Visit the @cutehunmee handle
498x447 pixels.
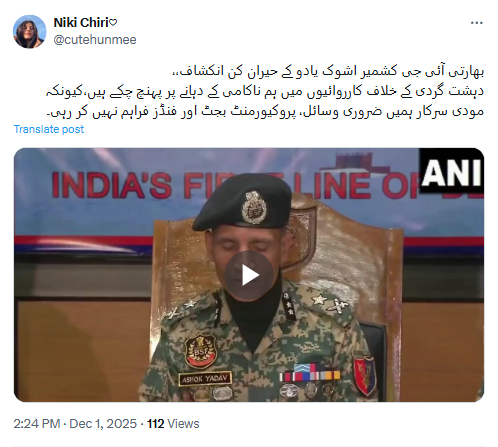(95, 40)
